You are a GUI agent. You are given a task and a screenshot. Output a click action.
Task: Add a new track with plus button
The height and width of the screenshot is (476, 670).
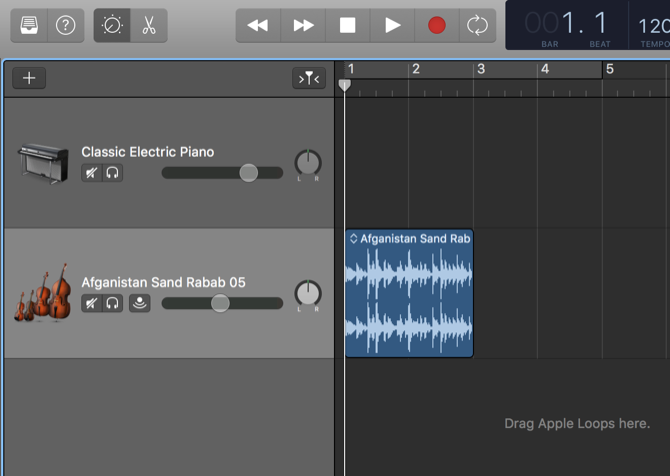(28, 78)
